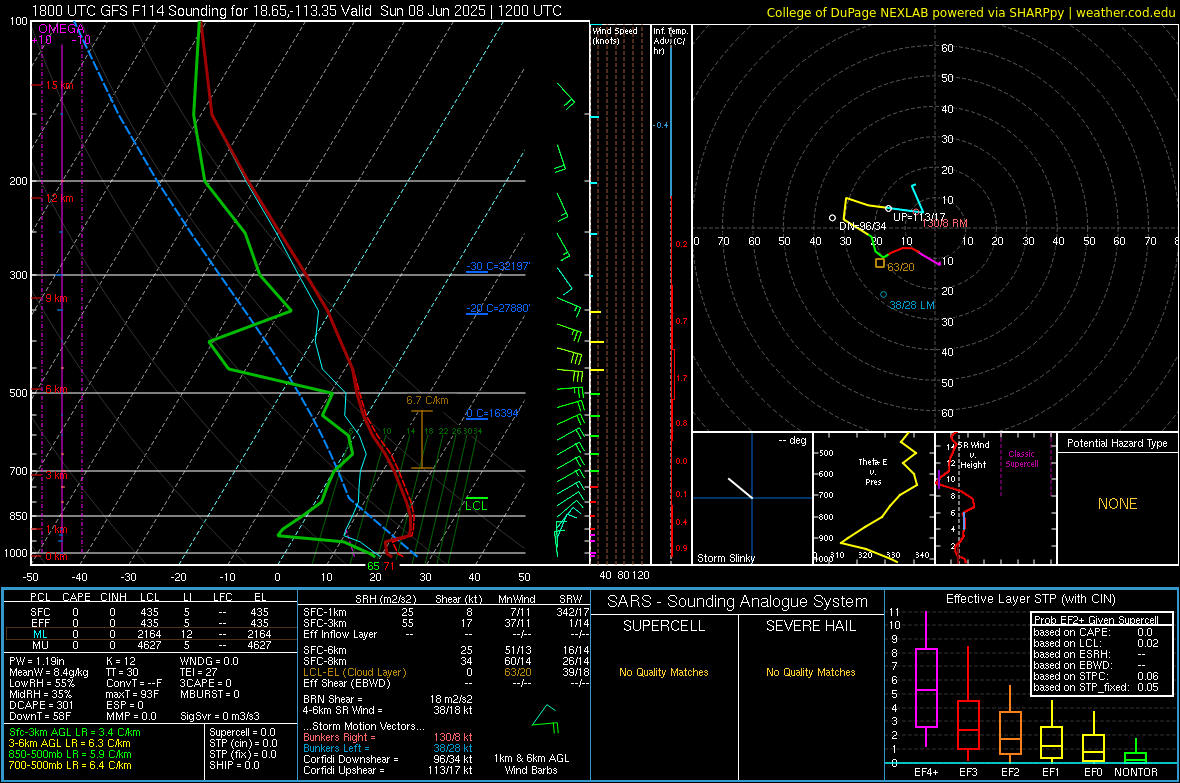Click the Inf. Temp. Adv. panel header
This screenshot has height=783, width=1180.
coord(670,41)
